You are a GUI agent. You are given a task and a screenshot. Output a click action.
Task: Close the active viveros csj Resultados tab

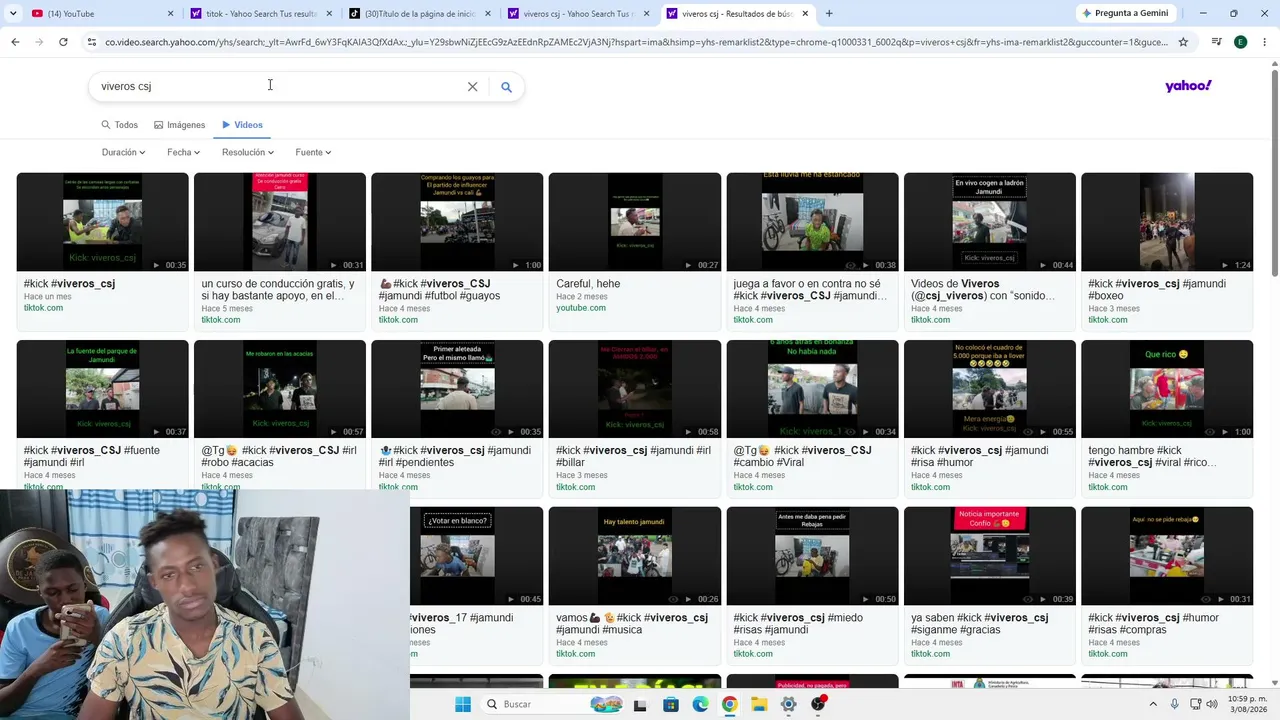click(807, 13)
